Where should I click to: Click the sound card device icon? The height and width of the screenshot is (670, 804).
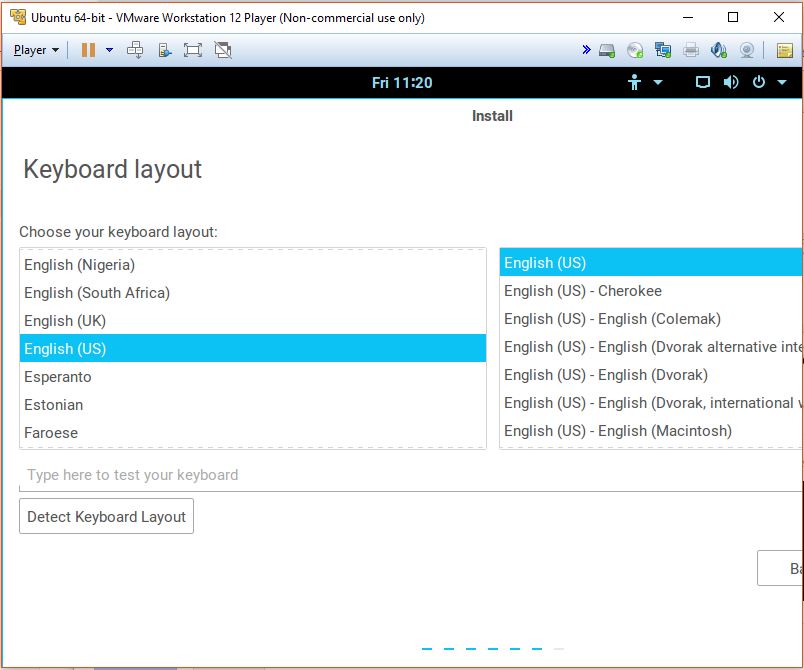(717, 49)
